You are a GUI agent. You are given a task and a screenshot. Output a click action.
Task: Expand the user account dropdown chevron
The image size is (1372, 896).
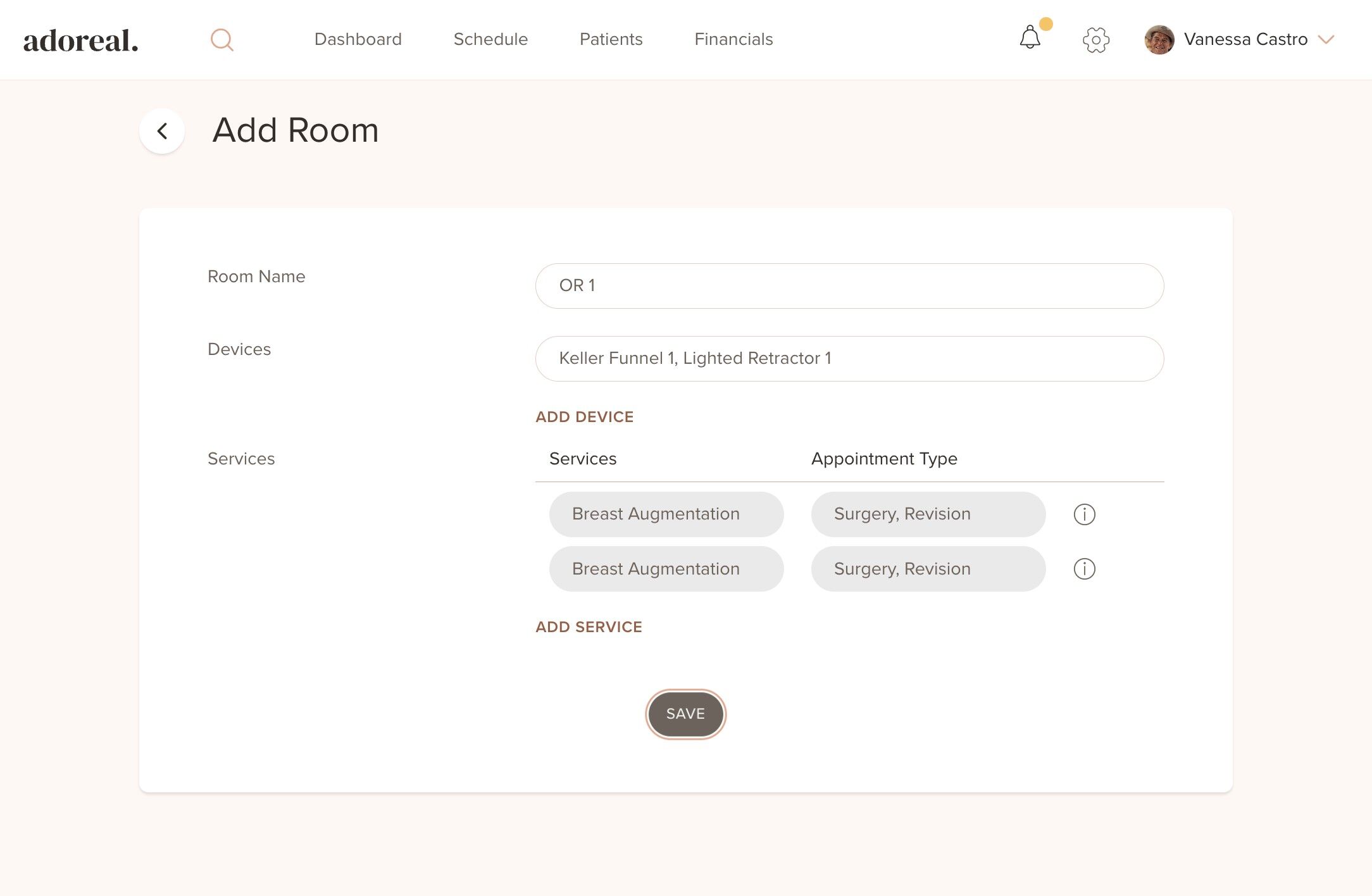pyautogui.click(x=1326, y=40)
